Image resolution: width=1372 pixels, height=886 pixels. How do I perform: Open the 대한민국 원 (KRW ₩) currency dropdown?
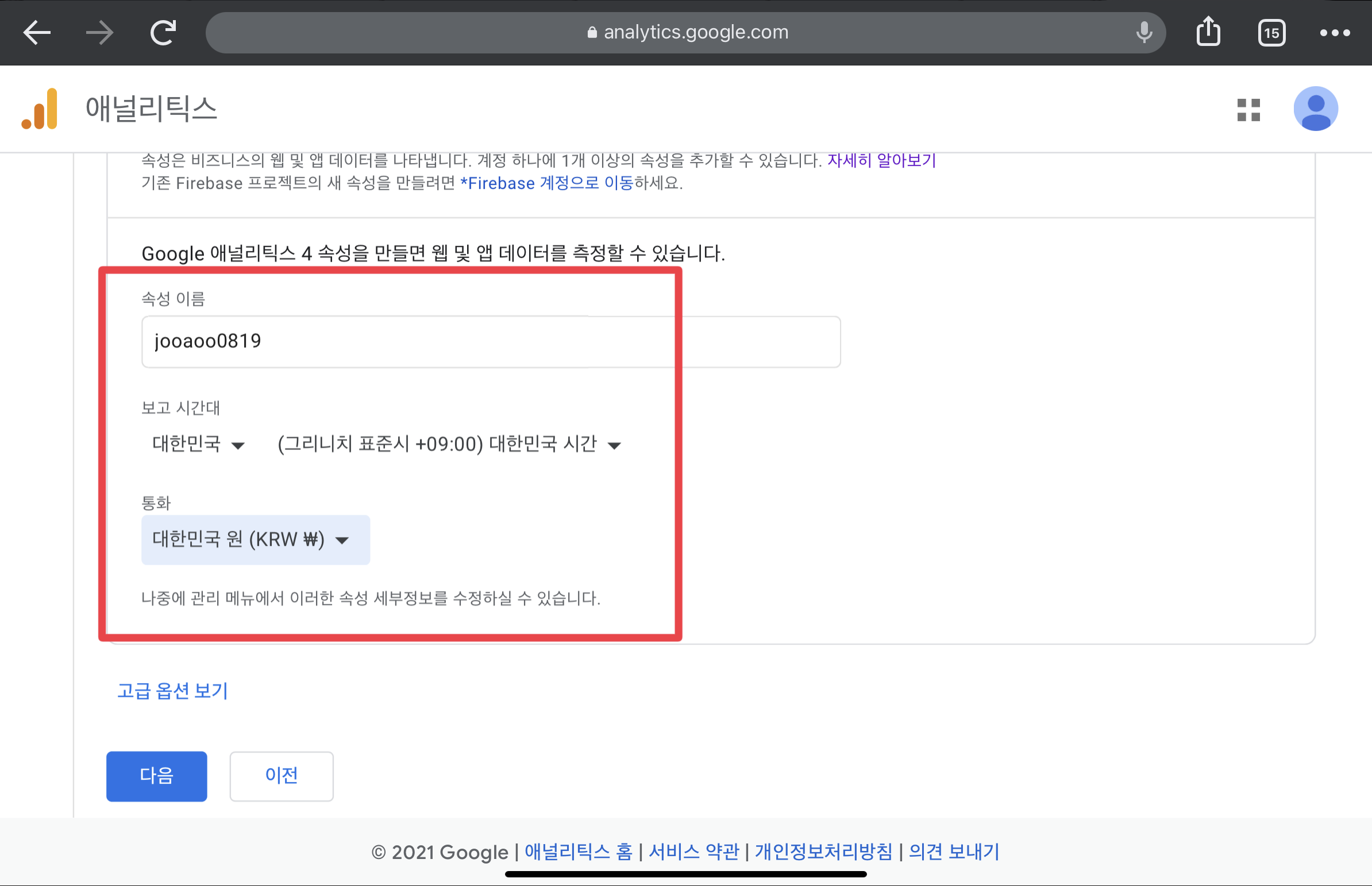[x=256, y=540]
